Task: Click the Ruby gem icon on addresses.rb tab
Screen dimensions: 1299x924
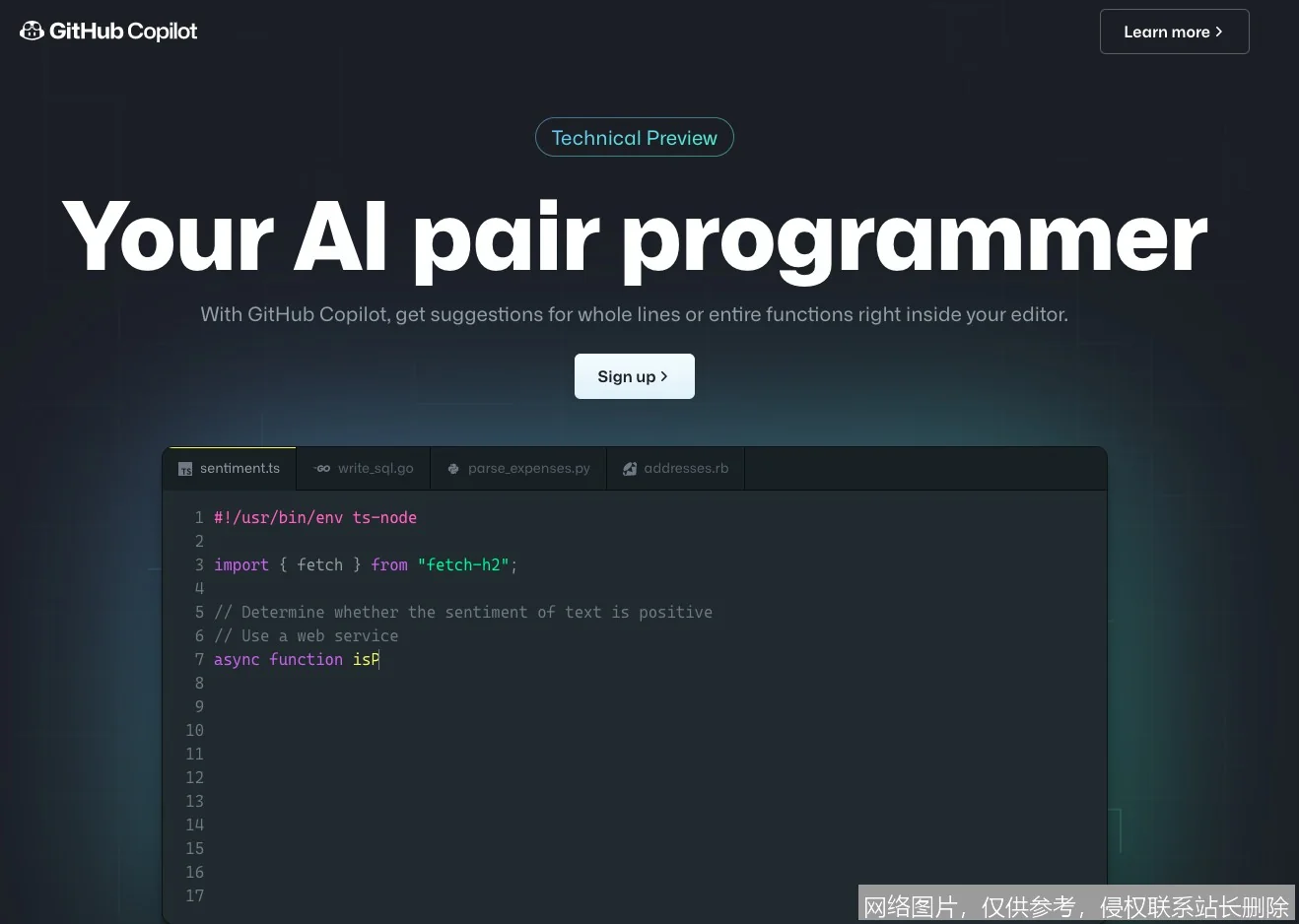Action: 630,468
